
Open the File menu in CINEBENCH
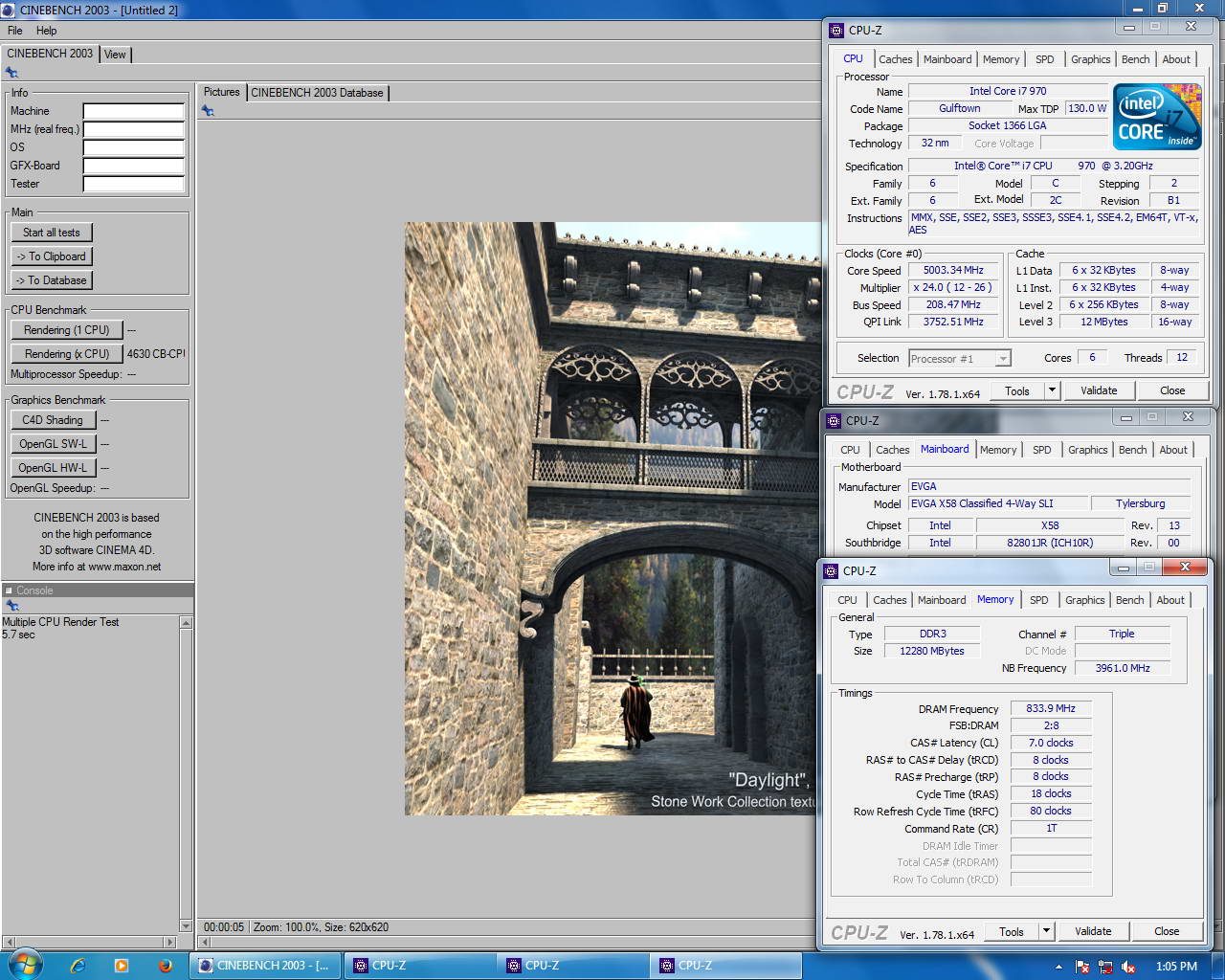pyautogui.click(x=14, y=31)
